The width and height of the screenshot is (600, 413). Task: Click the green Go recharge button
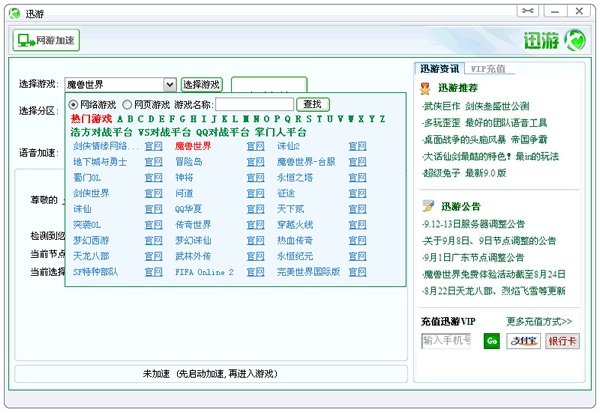click(x=491, y=341)
